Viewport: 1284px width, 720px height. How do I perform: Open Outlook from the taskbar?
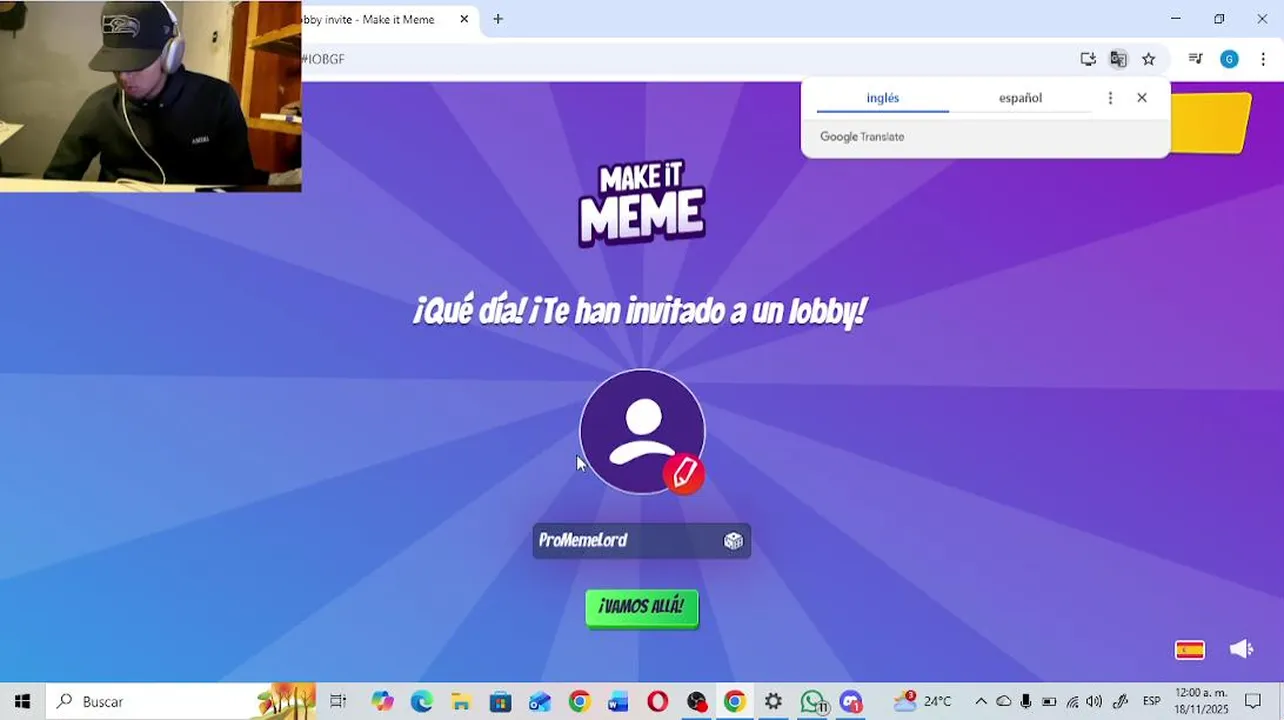tap(539, 701)
